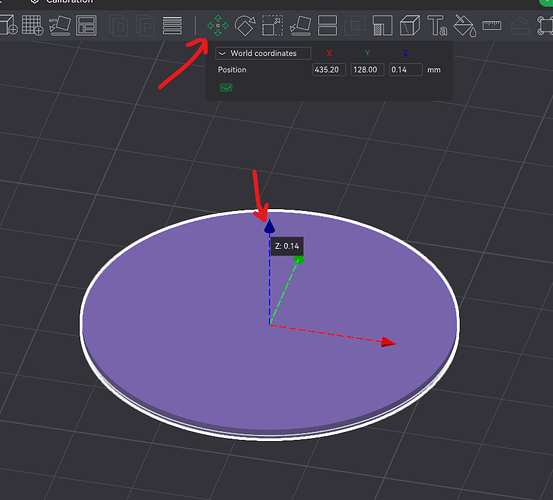Select the Cut tool
Image resolution: width=553 pixels, height=500 pixels.
tap(327, 25)
